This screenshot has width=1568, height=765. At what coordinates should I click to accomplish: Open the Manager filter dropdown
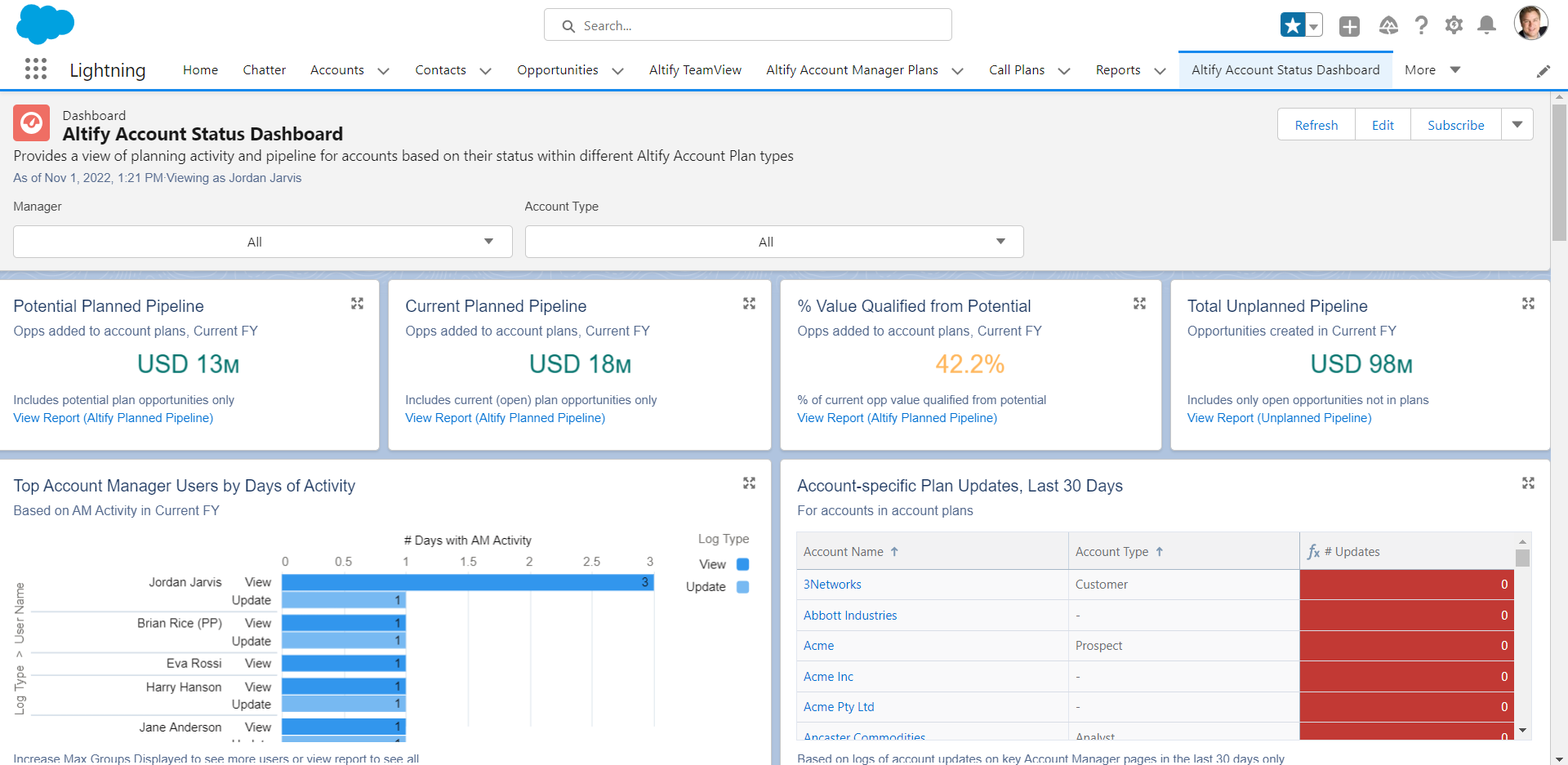262,242
